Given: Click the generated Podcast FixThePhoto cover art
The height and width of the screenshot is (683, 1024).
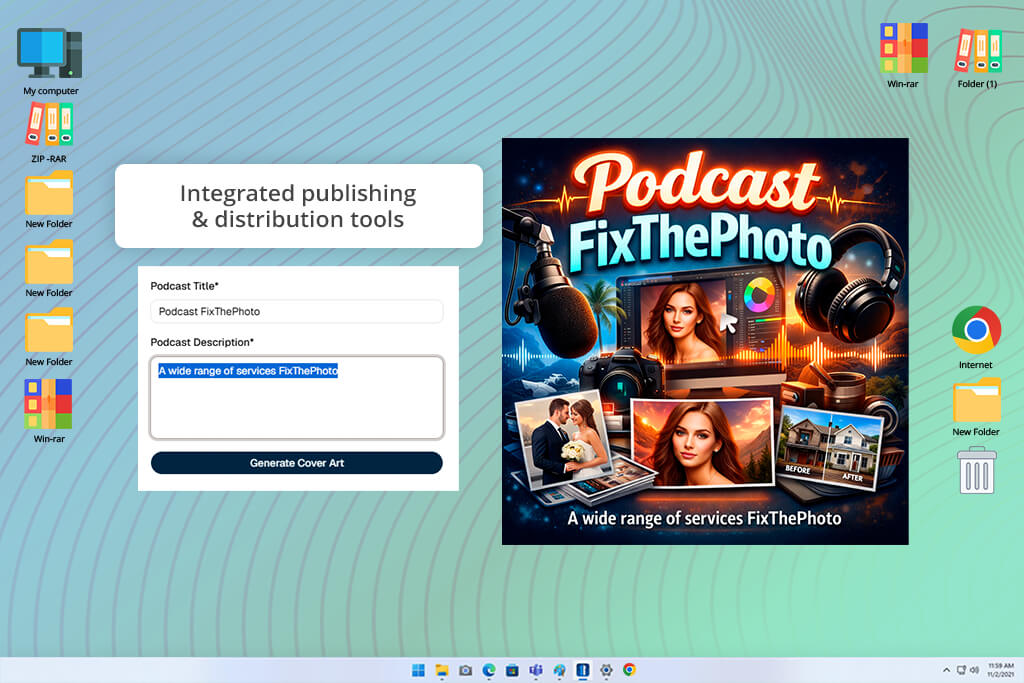Looking at the screenshot, I should [705, 341].
